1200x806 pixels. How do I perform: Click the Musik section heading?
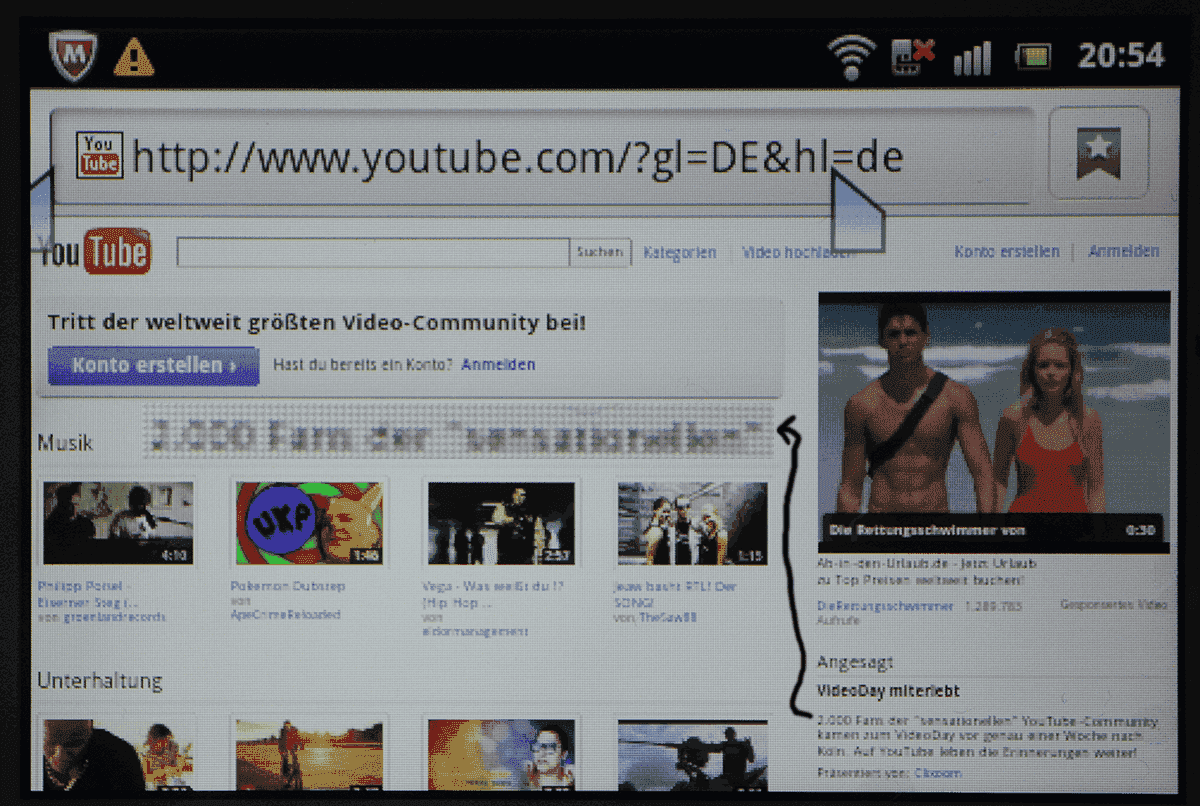65,441
